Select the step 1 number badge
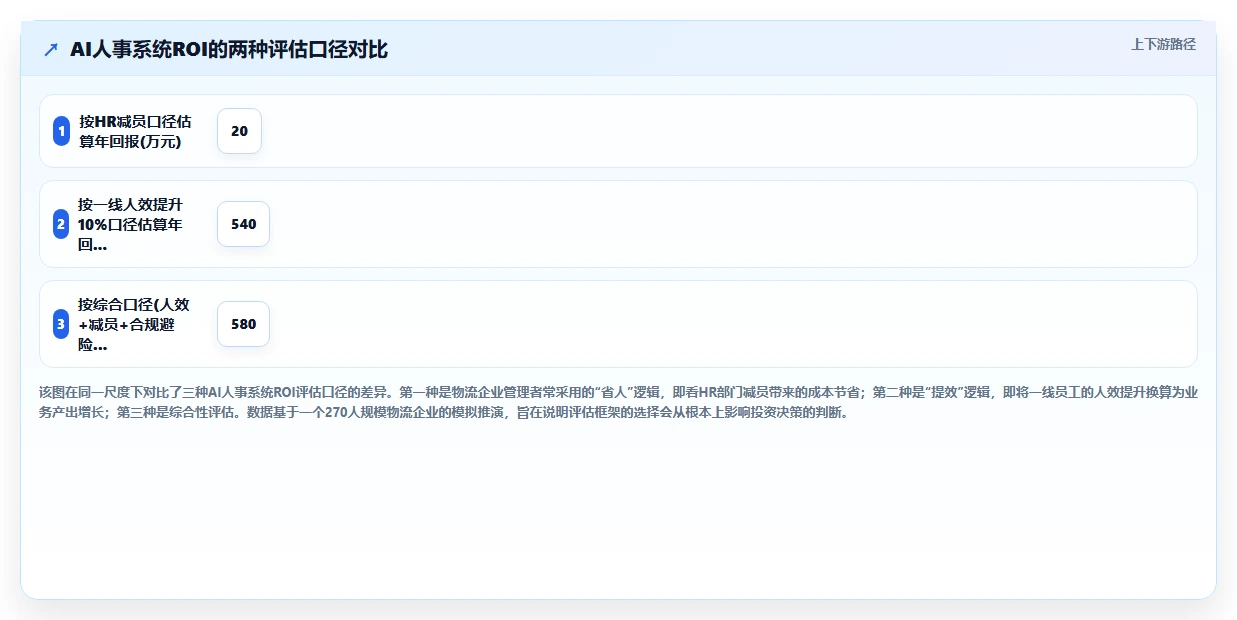Screen dimensions: 1237x620 (61, 131)
